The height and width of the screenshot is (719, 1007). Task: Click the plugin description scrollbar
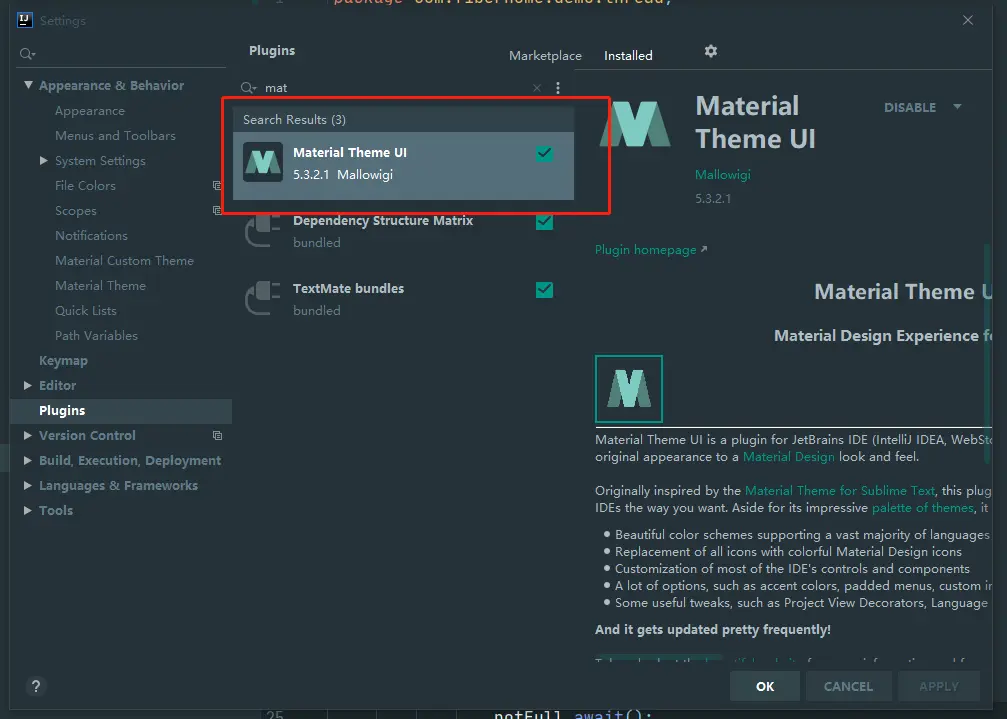988,352
